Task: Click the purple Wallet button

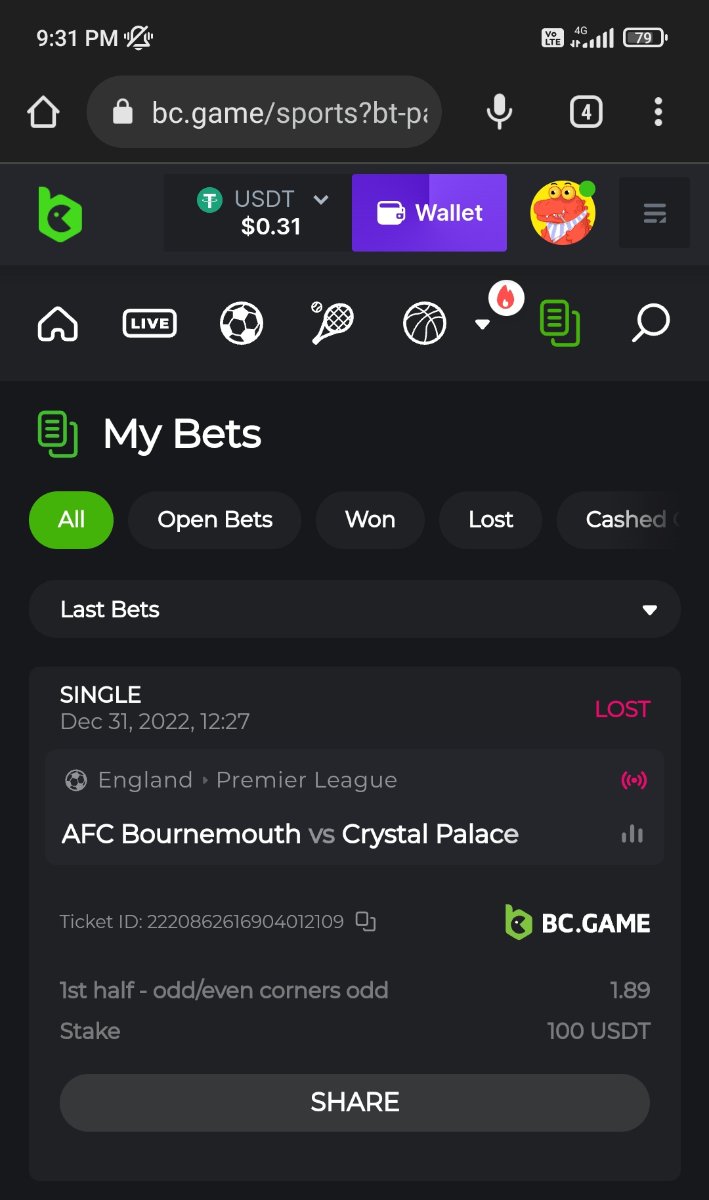Action: click(x=429, y=213)
